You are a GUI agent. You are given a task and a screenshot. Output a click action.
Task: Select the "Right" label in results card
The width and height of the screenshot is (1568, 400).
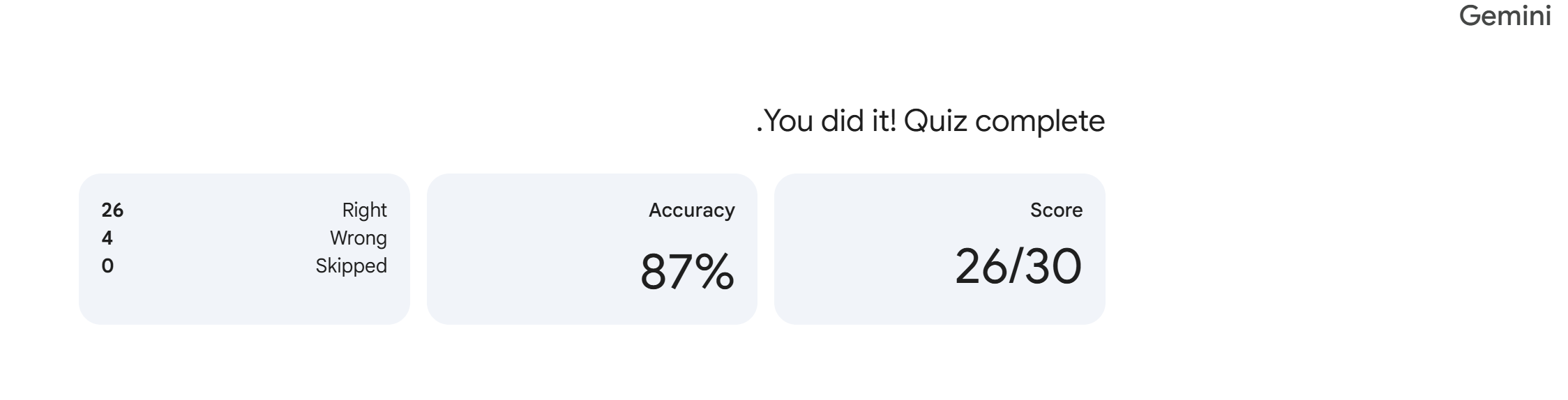point(364,210)
